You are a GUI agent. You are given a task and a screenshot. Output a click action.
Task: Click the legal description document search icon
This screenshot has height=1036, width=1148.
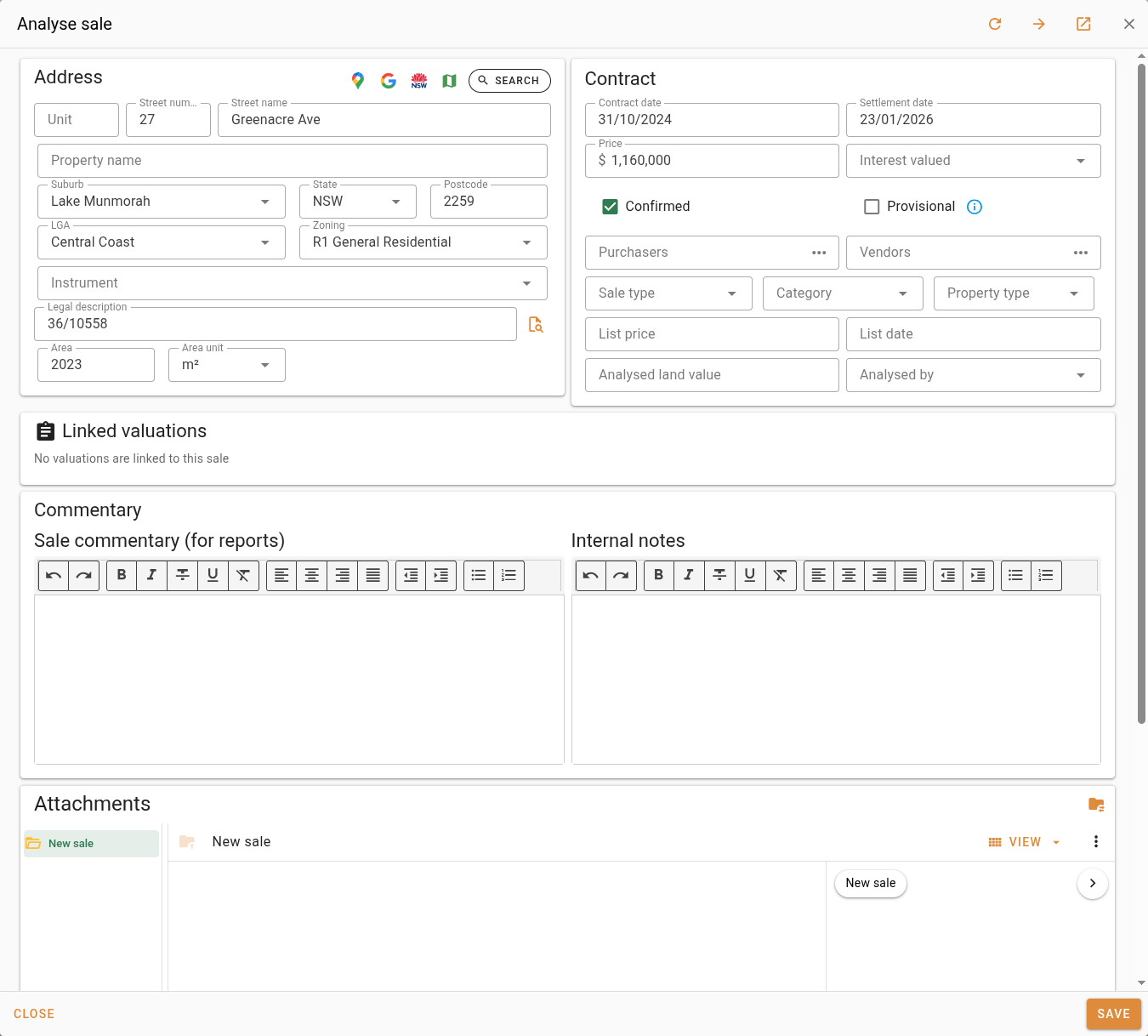(536, 324)
